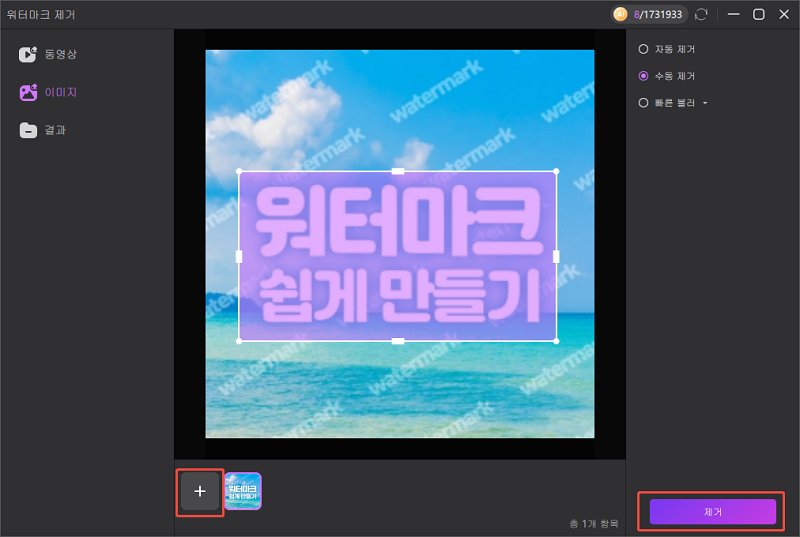This screenshot has width=800, height=537.
Task: Click the top-left corner selection handle
Action: pyautogui.click(x=239, y=171)
